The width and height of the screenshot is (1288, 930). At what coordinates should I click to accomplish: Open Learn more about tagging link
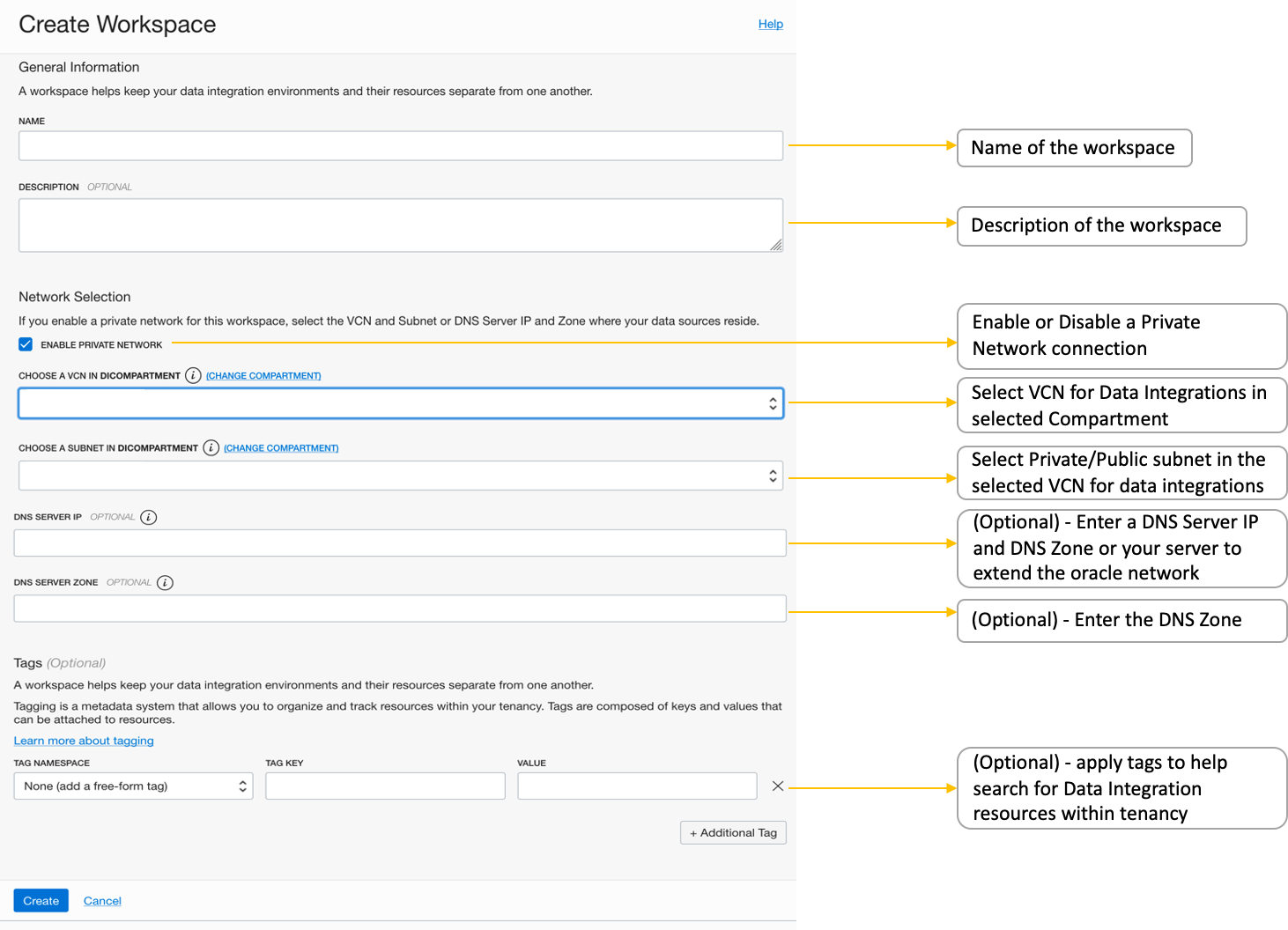tap(84, 741)
